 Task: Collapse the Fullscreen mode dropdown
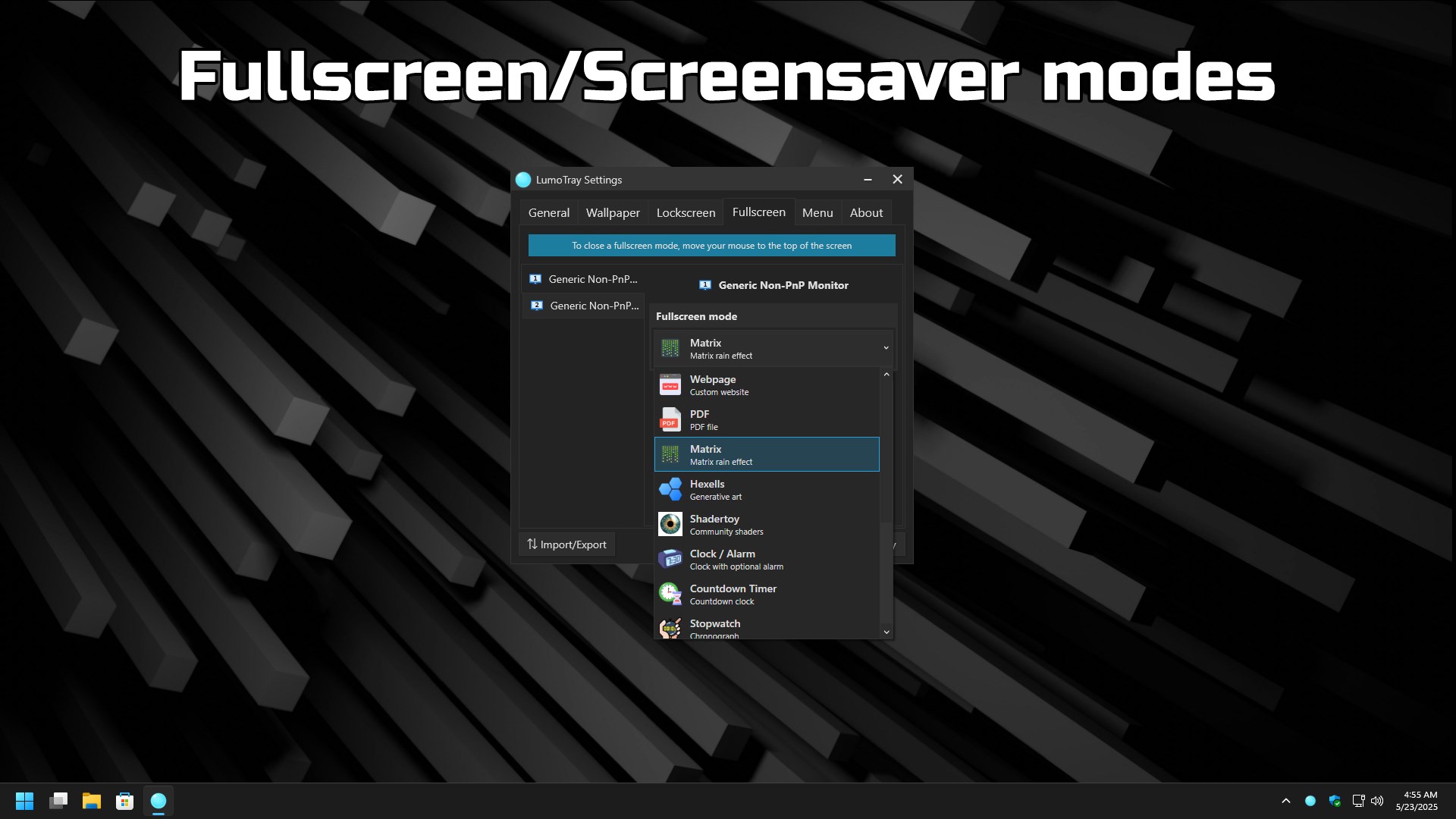point(885,348)
